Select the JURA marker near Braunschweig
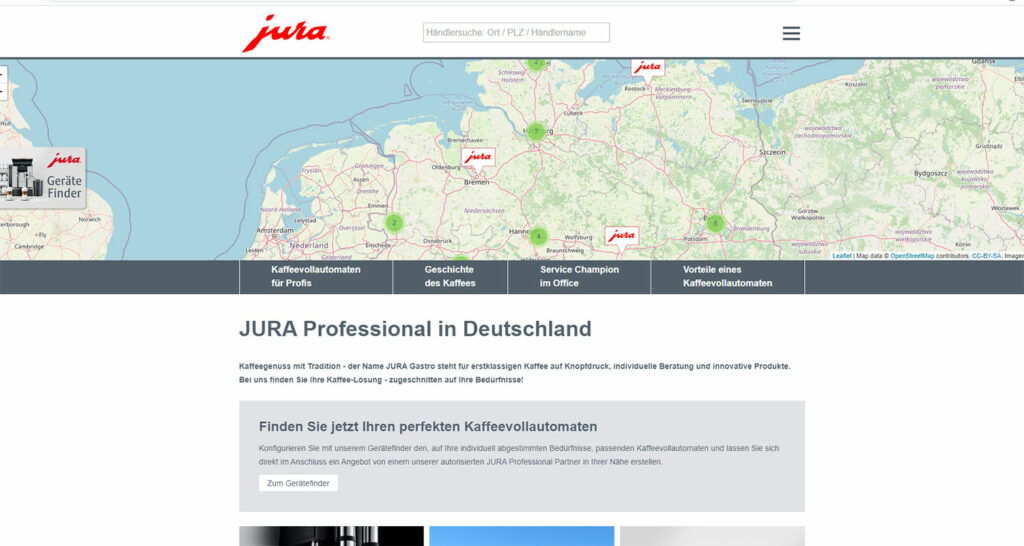 [x=620, y=235]
